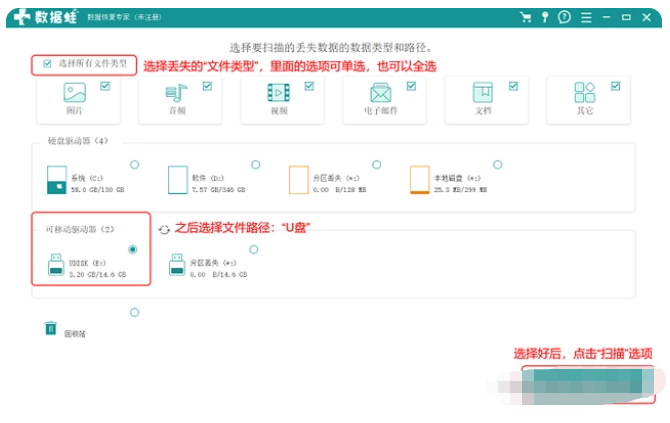Select the 回收站 recycle bin radio button

pyautogui.click(x=135, y=312)
